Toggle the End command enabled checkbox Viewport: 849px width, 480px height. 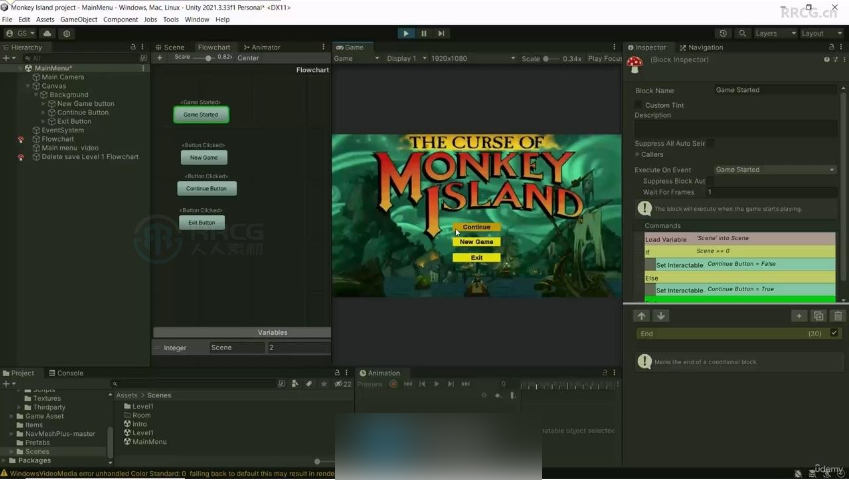[x=834, y=333]
